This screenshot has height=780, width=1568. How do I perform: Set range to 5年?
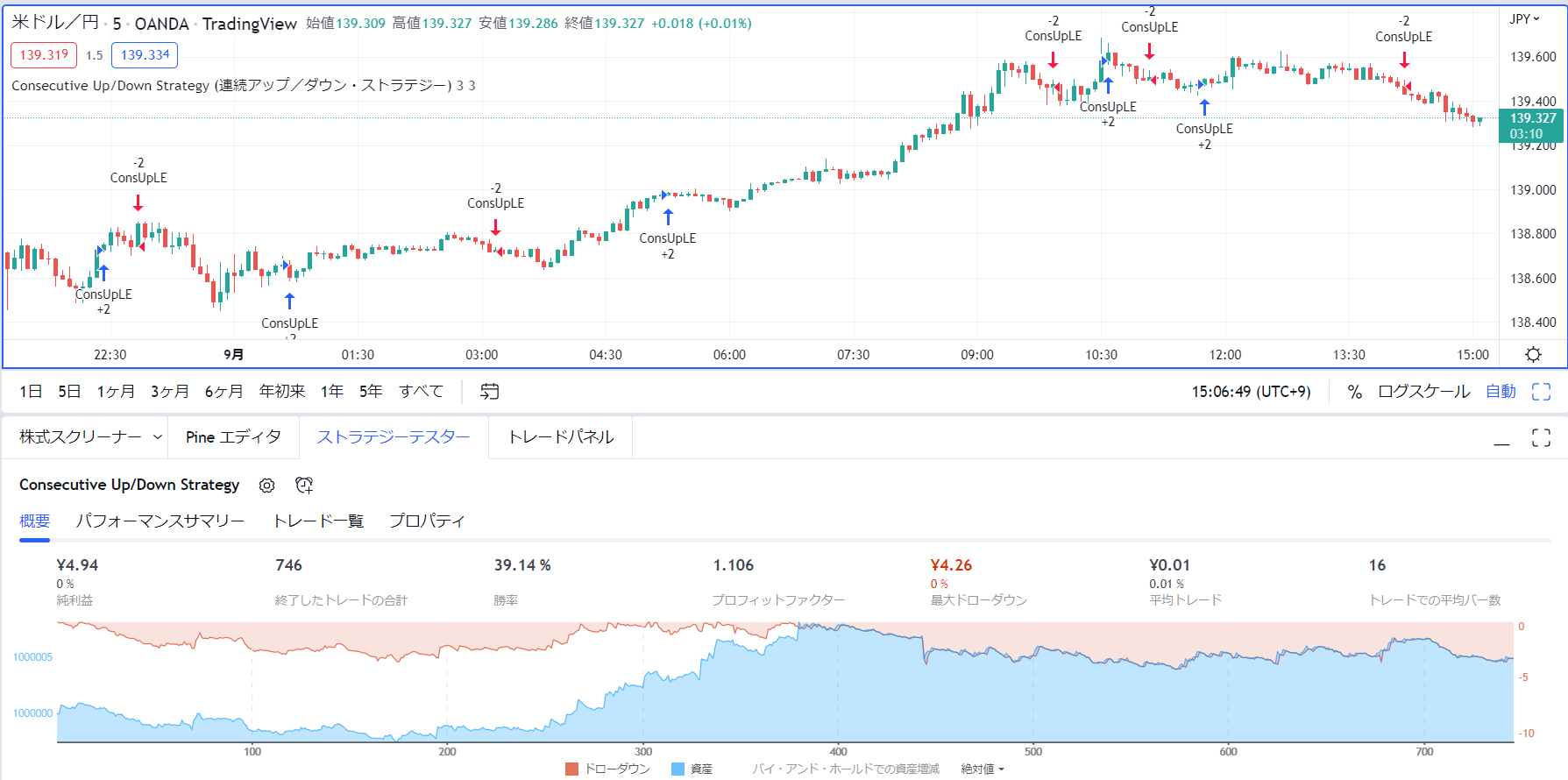click(x=371, y=392)
